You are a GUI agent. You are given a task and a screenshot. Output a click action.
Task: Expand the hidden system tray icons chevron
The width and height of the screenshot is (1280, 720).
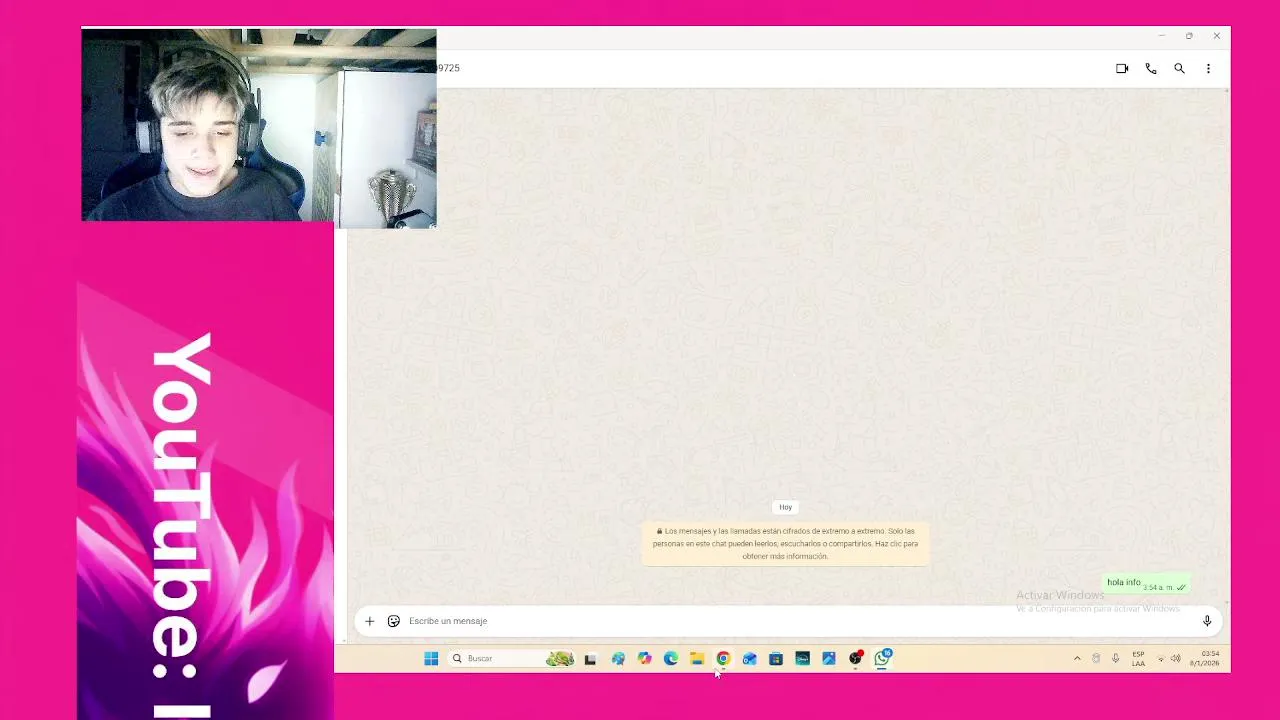(1077, 658)
